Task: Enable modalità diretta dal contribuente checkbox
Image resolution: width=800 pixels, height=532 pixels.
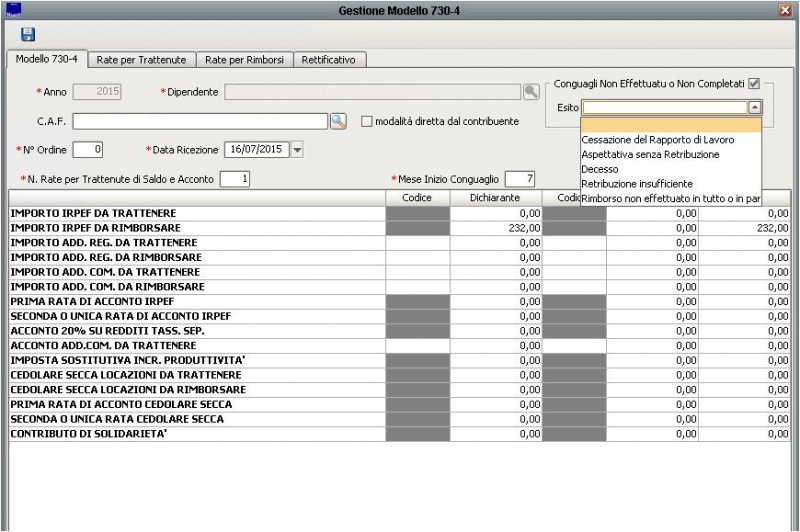Action: click(367, 121)
